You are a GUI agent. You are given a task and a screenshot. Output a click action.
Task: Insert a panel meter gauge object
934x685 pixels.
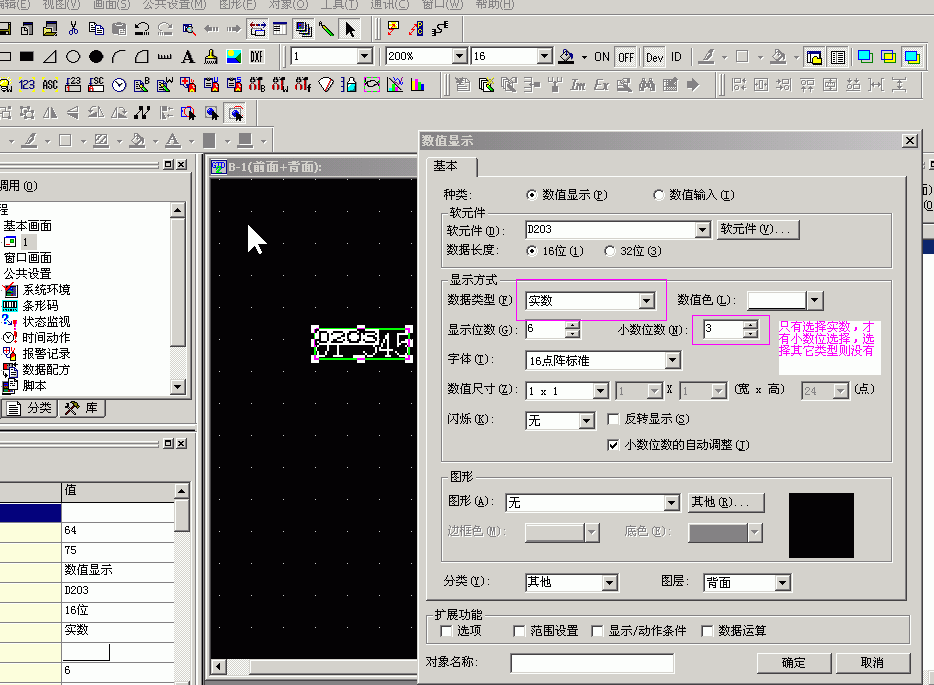[326, 85]
